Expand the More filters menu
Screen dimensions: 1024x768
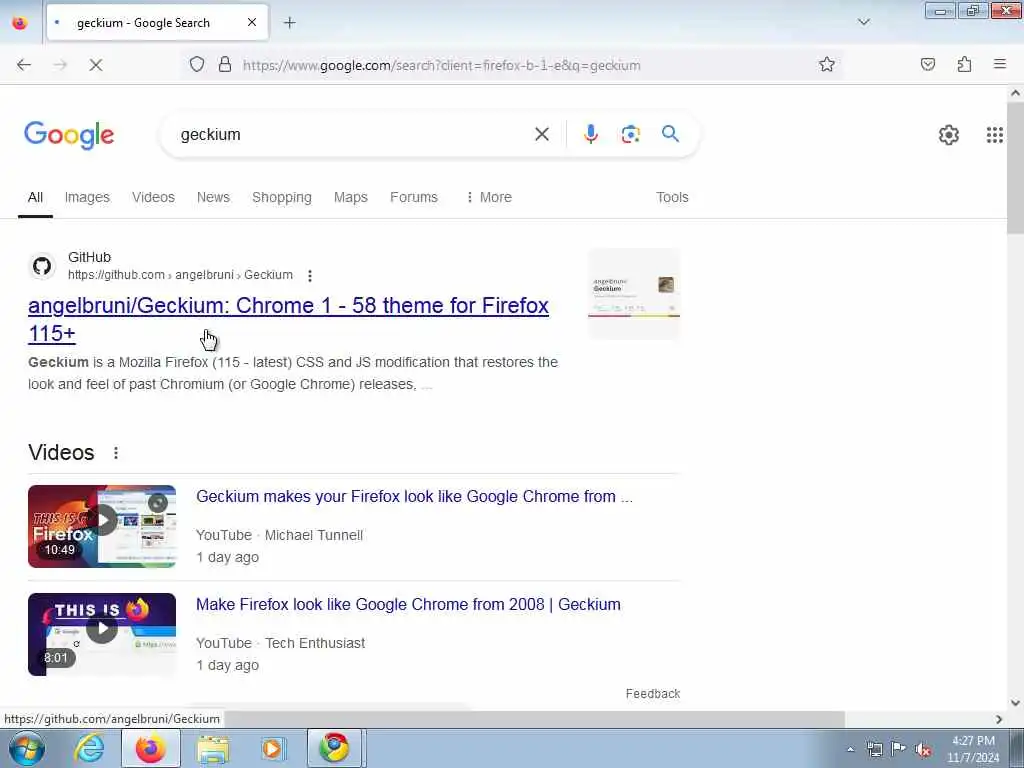click(488, 197)
